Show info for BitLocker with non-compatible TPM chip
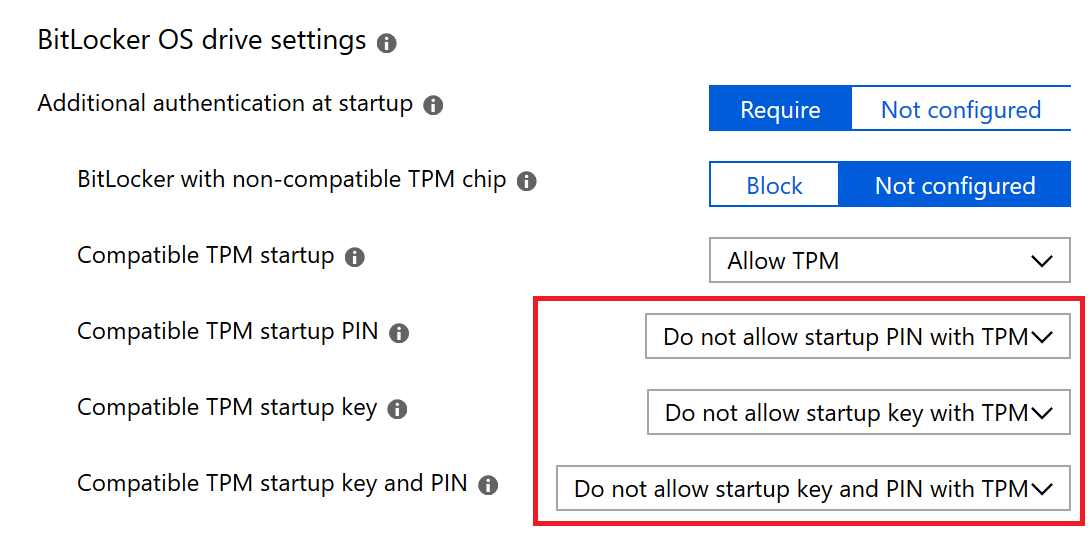This screenshot has width=1092, height=533. pyautogui.click(x=526, y=182)
